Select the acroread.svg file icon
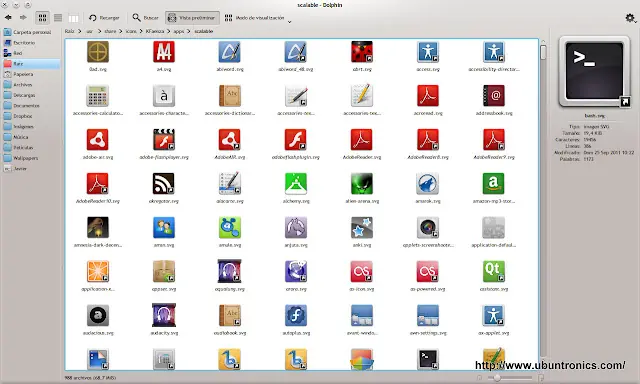 pos(428,96)
